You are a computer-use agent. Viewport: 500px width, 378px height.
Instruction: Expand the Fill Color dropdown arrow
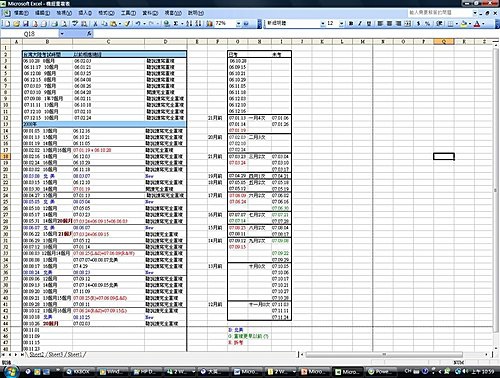pos(470,23)
